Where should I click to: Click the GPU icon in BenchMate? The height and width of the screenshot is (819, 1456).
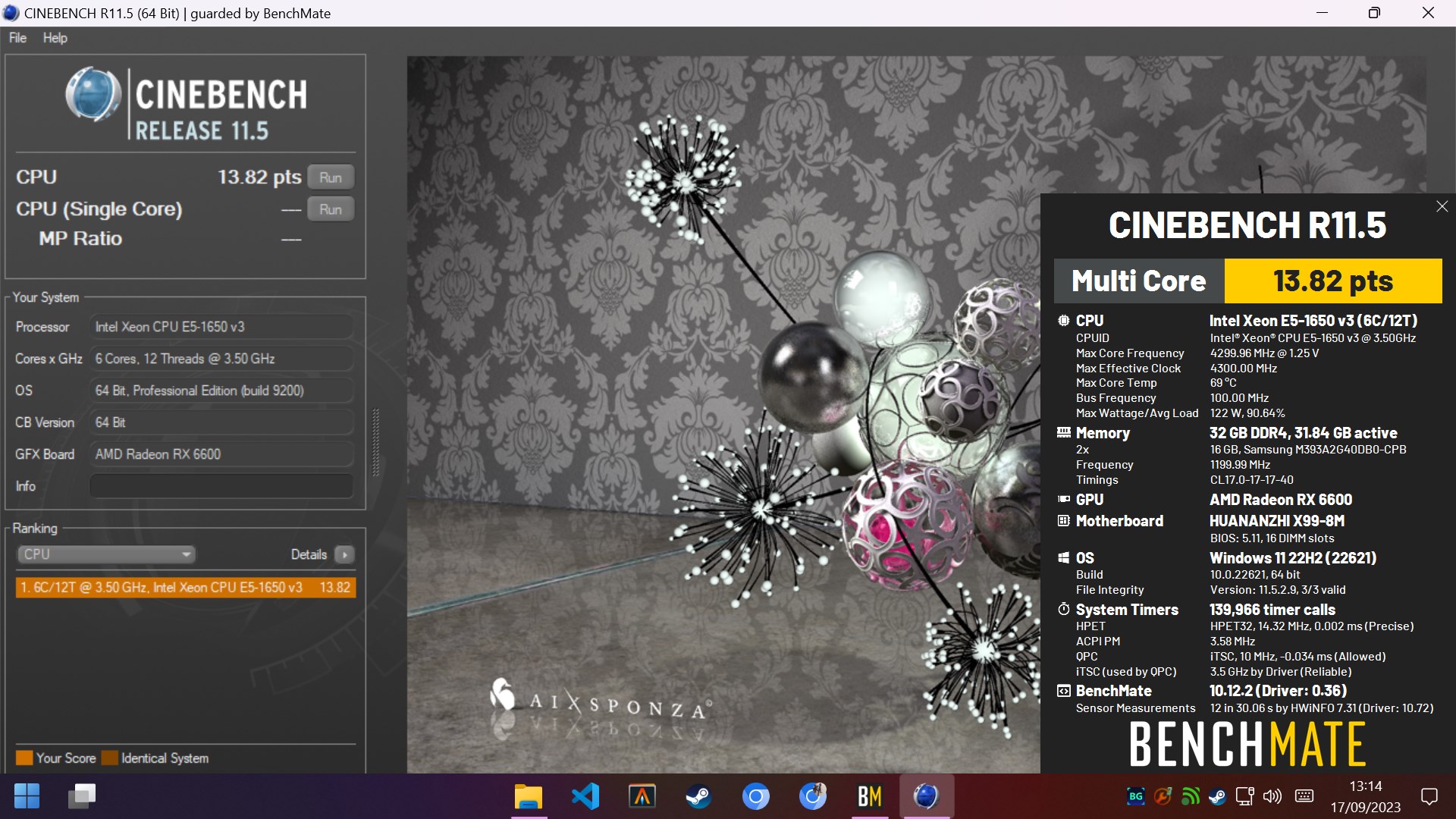[1064, 500]
